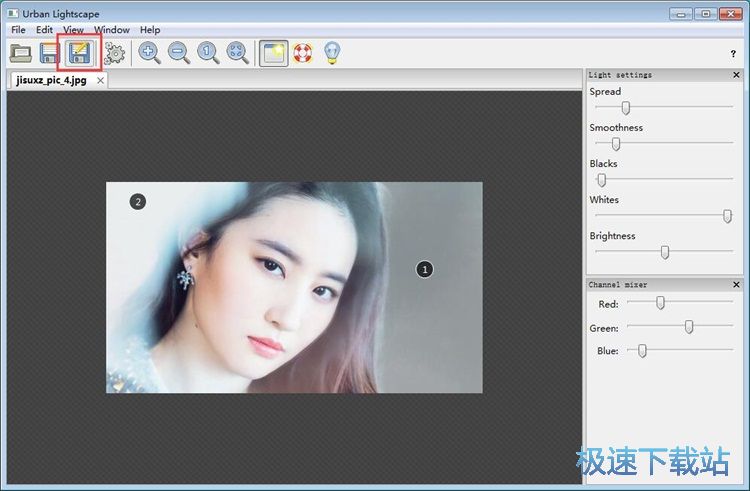Zoom in with the plus magnifier
This screenshot has width=750, height=491.
(x=150, y=53)
